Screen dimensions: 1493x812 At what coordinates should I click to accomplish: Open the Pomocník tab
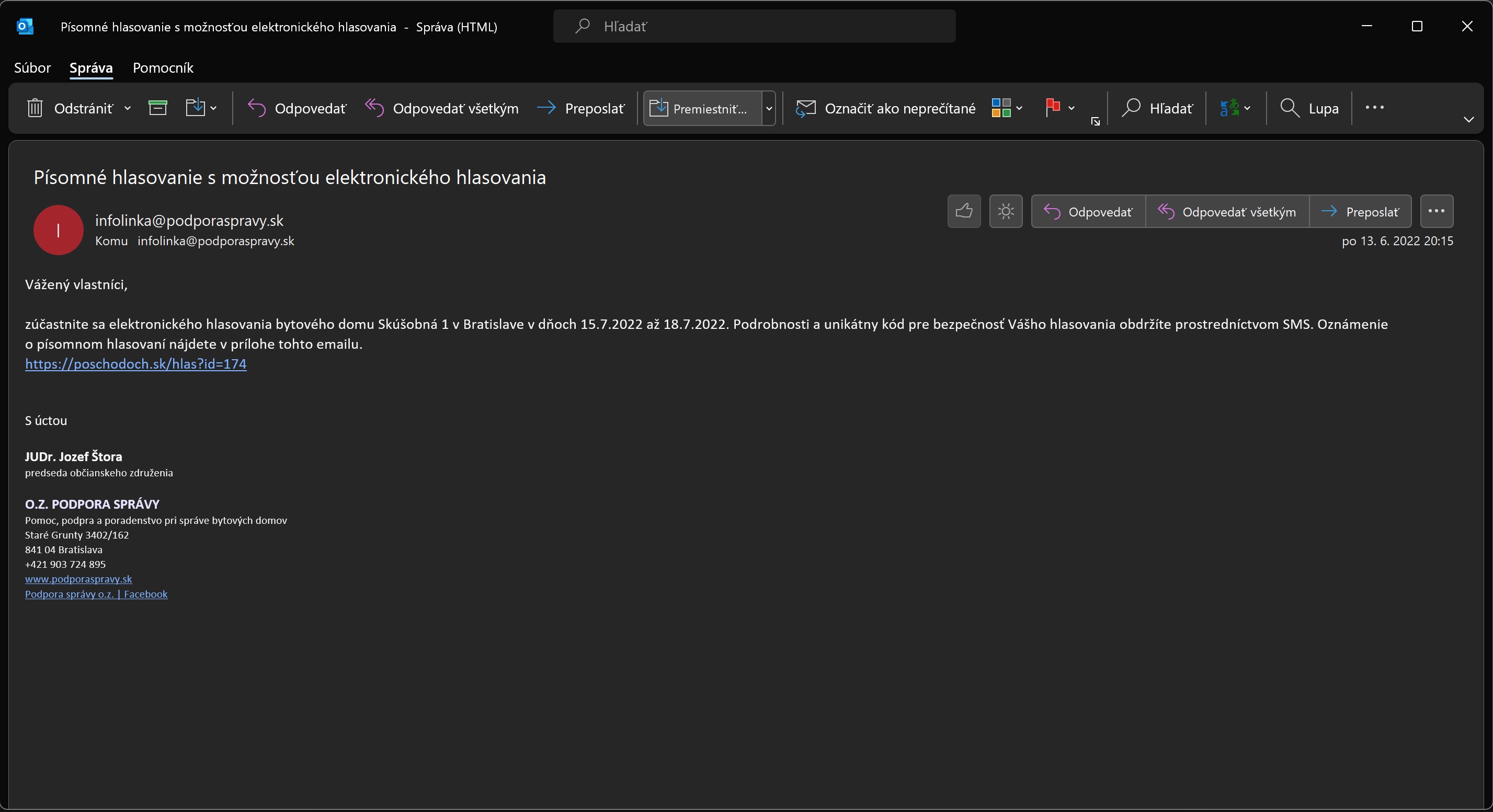[163, 68]
